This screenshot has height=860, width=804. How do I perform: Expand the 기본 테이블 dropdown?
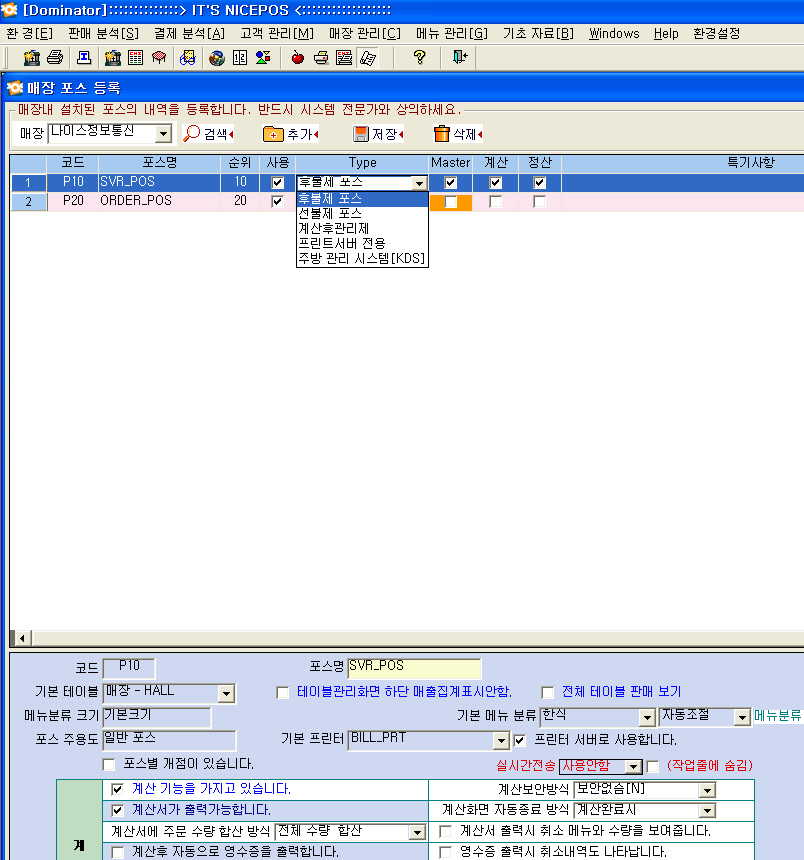[x=226, y=694]
